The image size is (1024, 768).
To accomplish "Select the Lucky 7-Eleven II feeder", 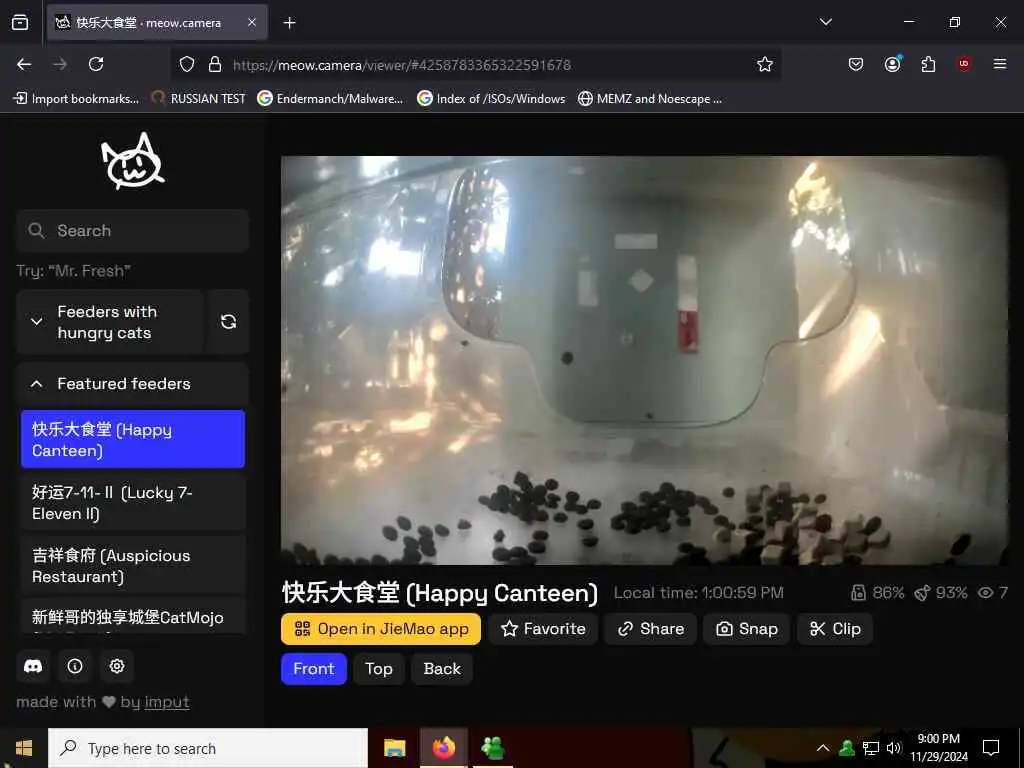I will click(133, 503).
